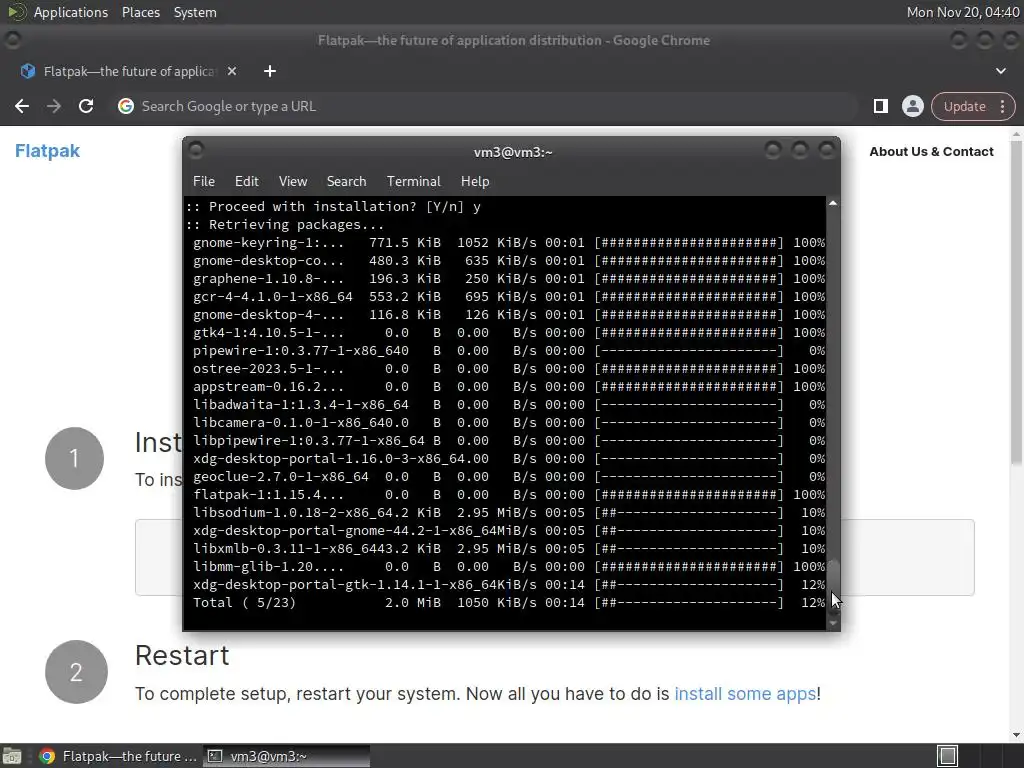The height and width of the screenshot is (768, 1024).
Task: Click the ostree-2023.5-1 package row
Action: [509, 369]
